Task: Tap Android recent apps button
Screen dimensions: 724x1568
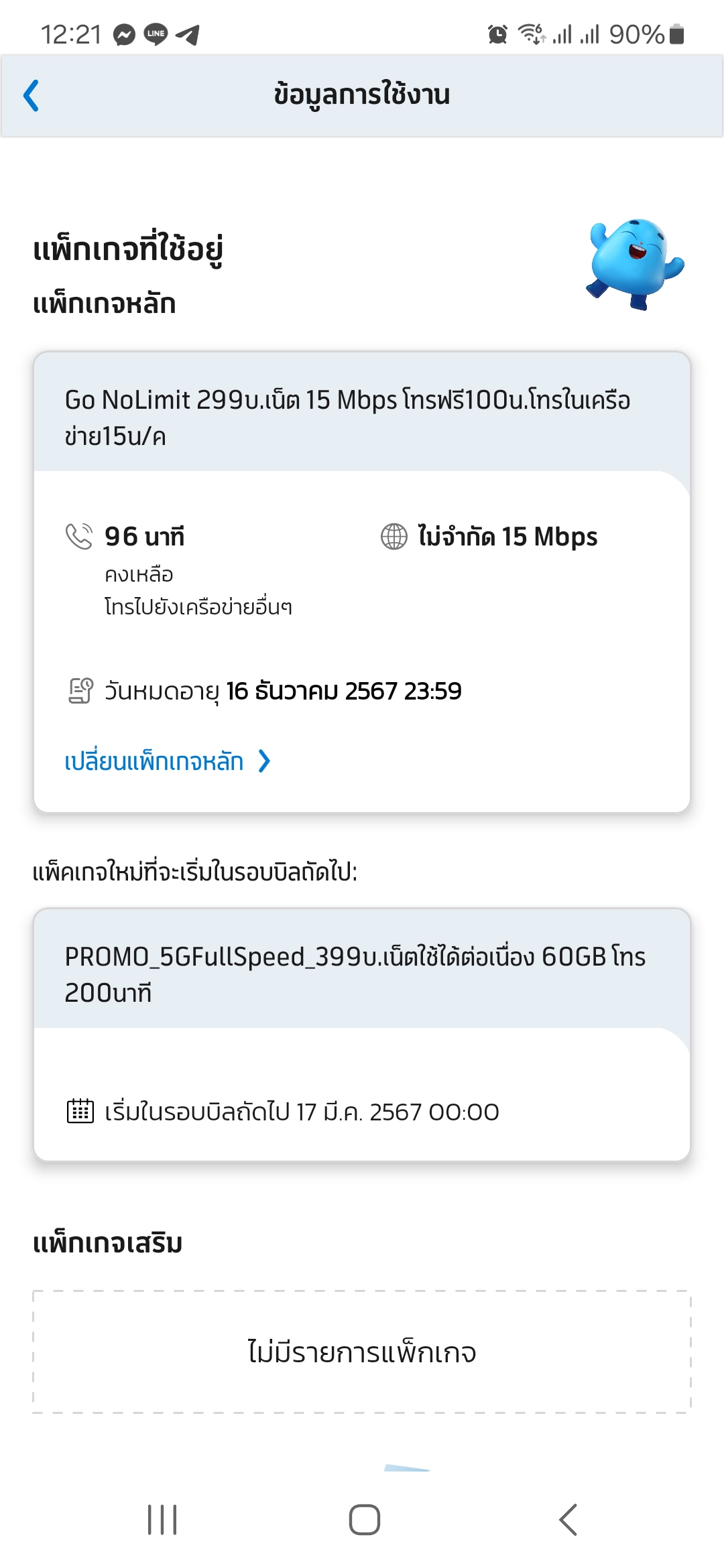Action: click(162, 1519)
